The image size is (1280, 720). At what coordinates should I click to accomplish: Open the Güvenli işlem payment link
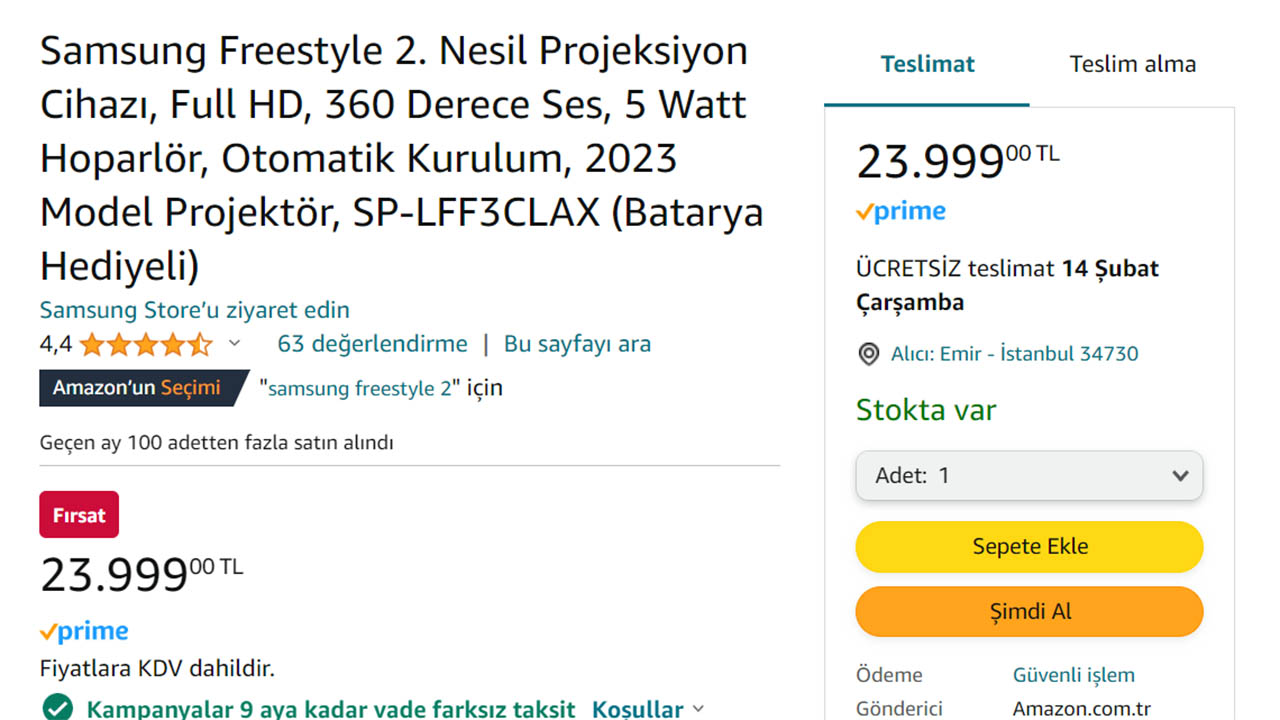(1073, 675)
